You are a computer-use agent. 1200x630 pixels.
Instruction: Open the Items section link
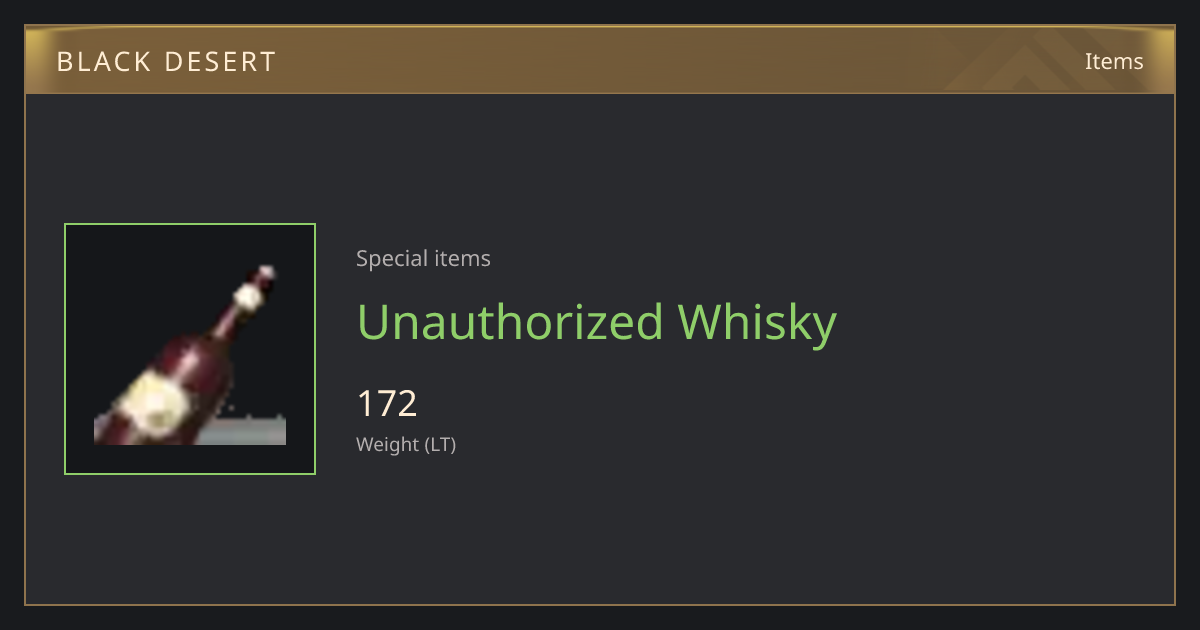point(1114,61)
